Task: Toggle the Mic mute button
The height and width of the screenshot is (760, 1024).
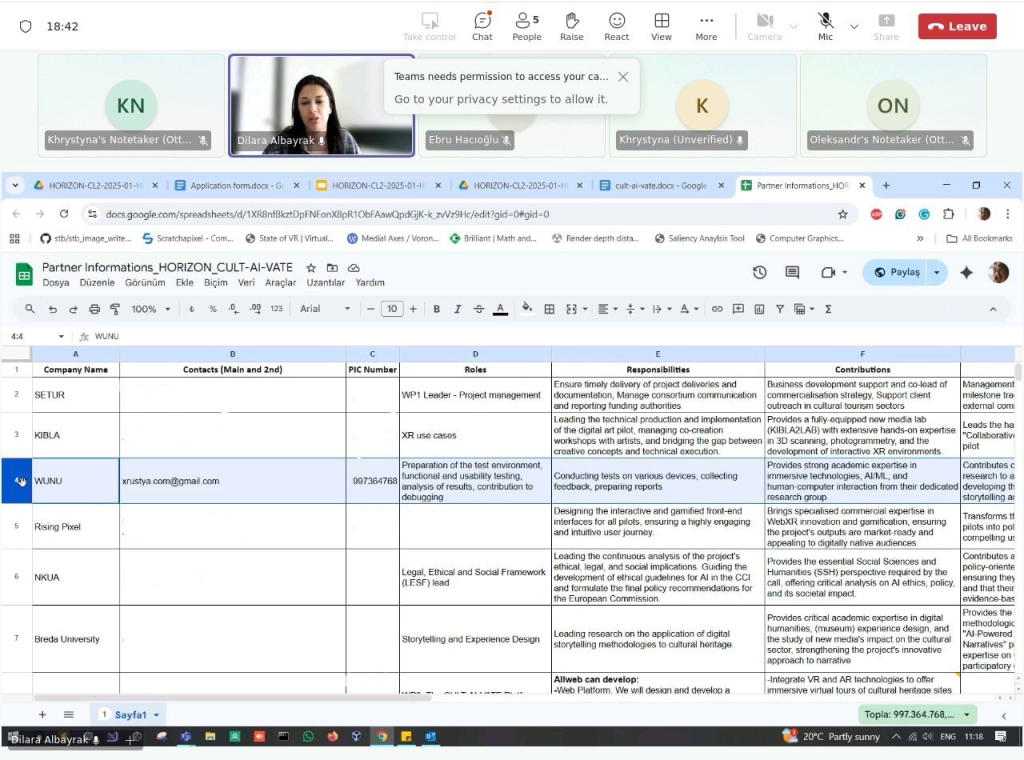Action: [x=825, y=26]
